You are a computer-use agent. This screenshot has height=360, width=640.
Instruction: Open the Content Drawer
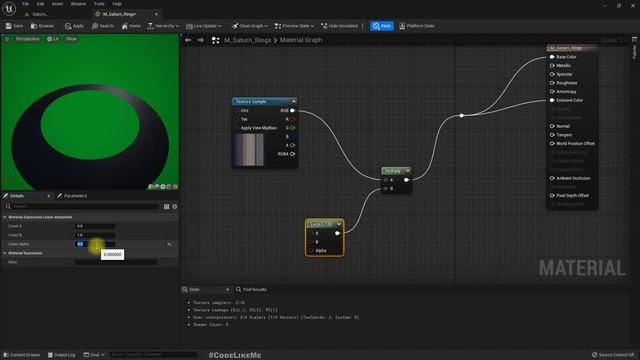(x=22, y=355)
